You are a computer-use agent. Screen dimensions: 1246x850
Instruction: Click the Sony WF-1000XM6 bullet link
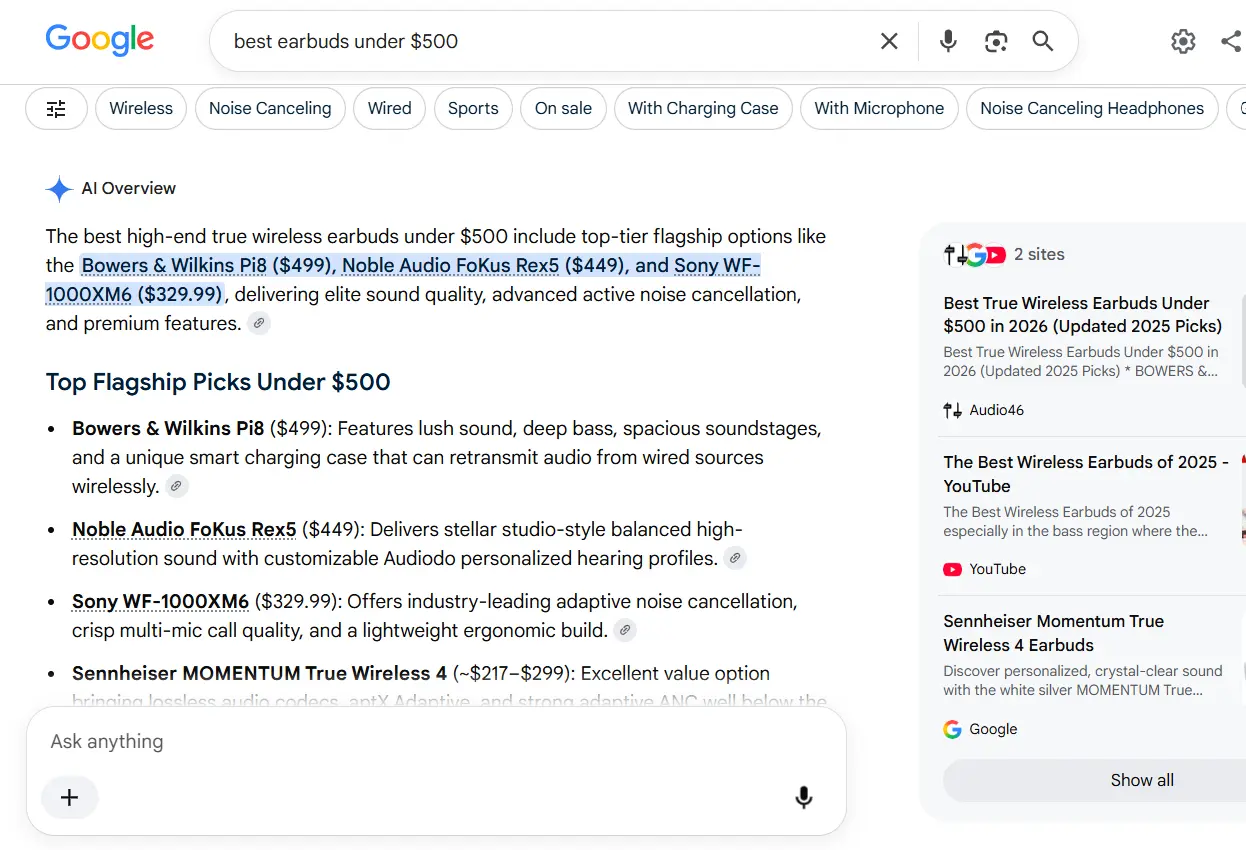click(160, 601)
